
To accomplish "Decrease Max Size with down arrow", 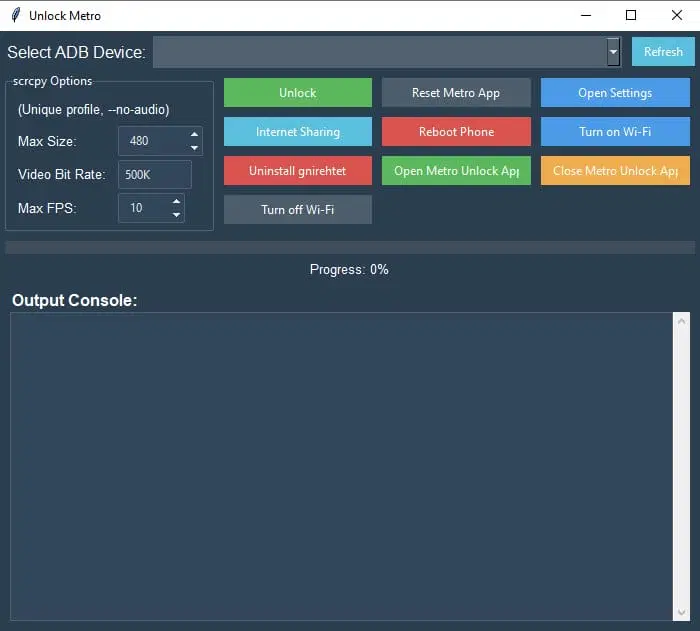I will (194, 148).
